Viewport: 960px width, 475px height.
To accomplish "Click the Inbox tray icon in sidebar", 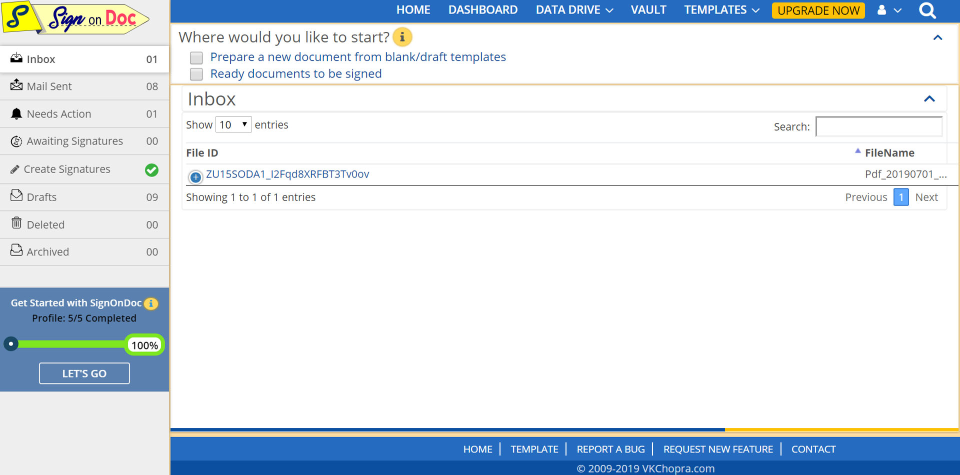I will tap(17, 59).
